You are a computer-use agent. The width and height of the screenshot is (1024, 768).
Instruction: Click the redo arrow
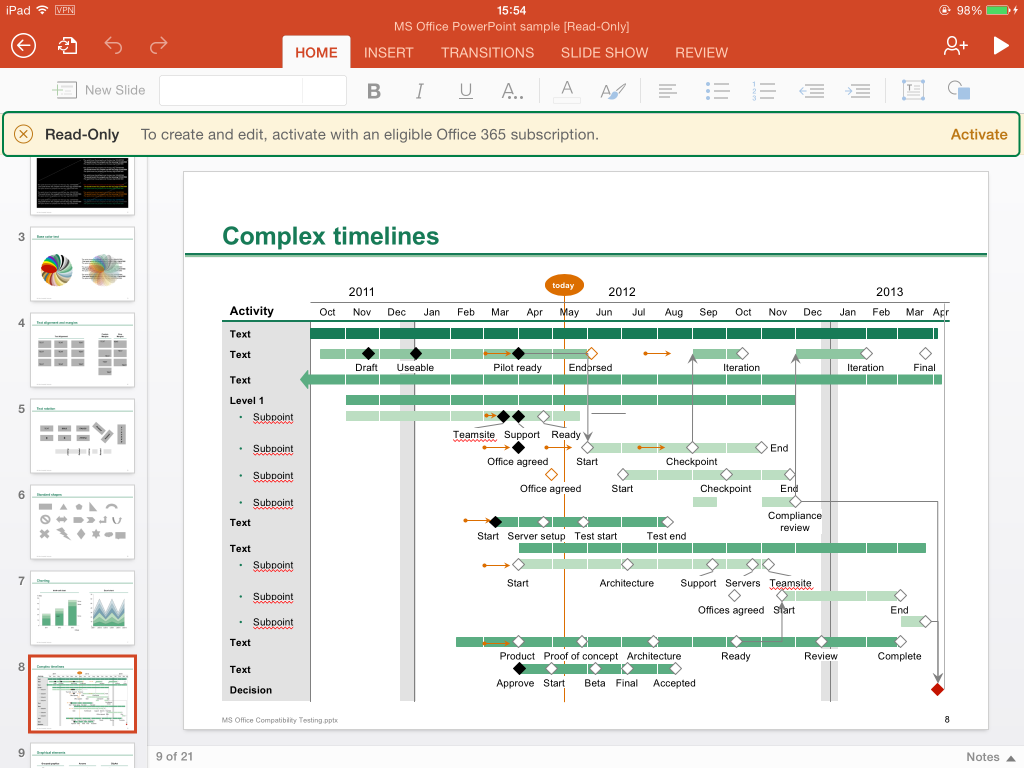(x=158, y=46)
